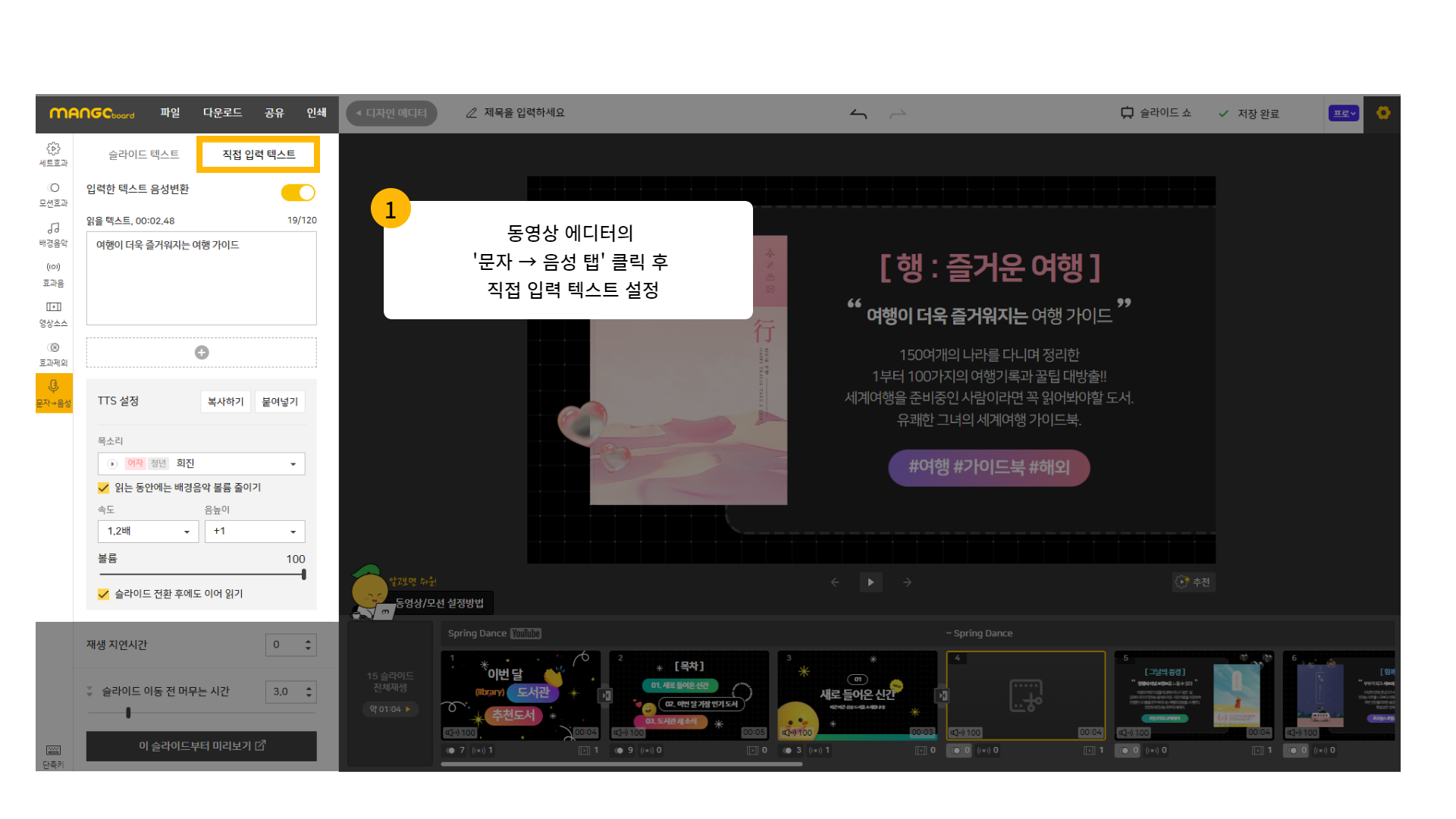1456x819 pixels.
Task: Click the add-video icon in slide 4
Action: [1025, 695]
